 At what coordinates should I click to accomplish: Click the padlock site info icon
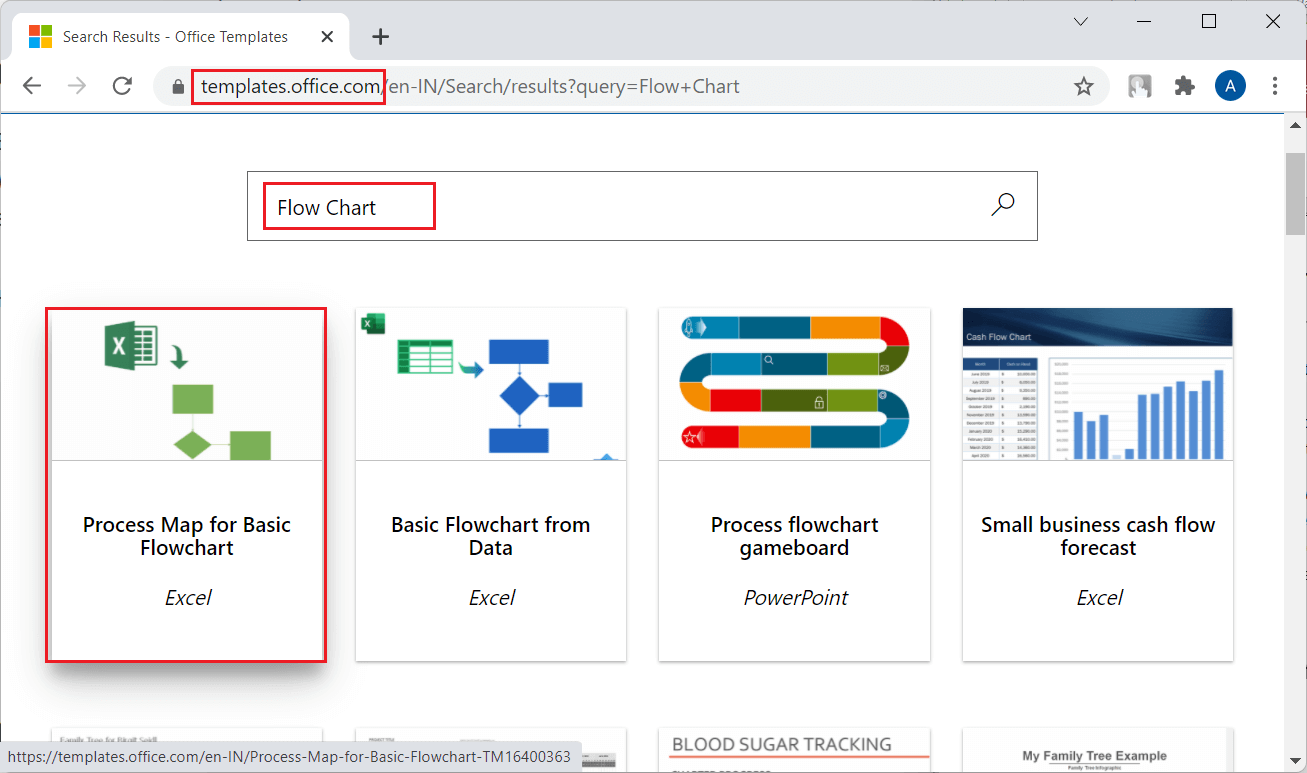point(178,87)
